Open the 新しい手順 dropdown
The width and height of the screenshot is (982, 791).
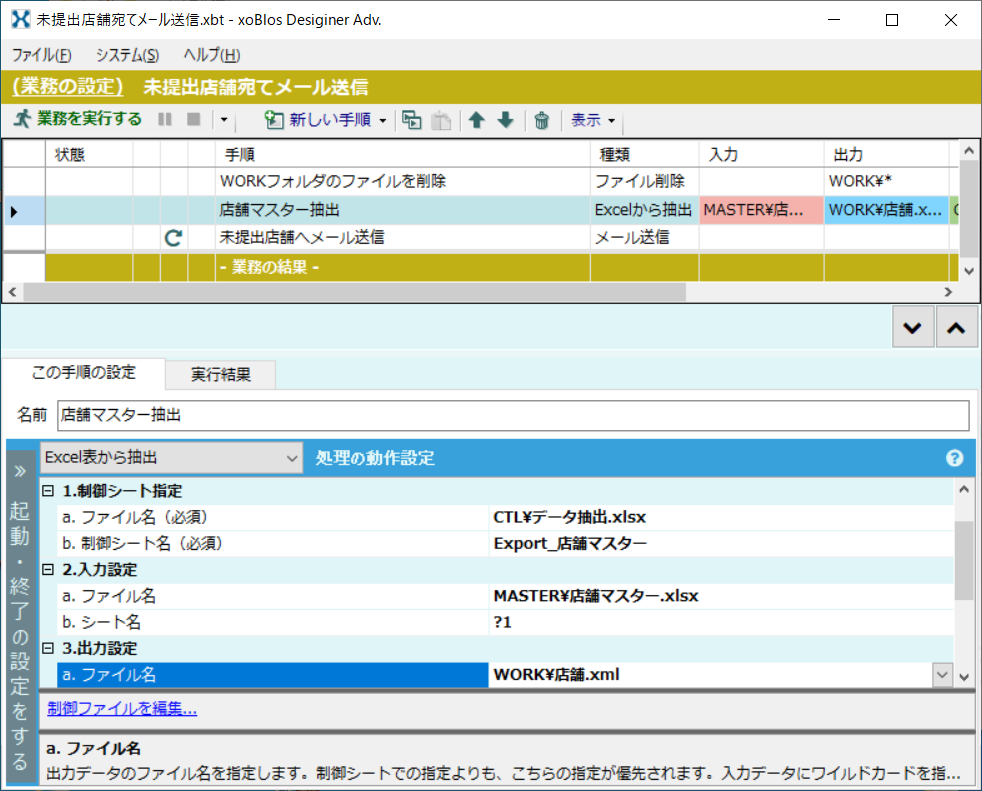pyautogui.click(x=383, y=120)
